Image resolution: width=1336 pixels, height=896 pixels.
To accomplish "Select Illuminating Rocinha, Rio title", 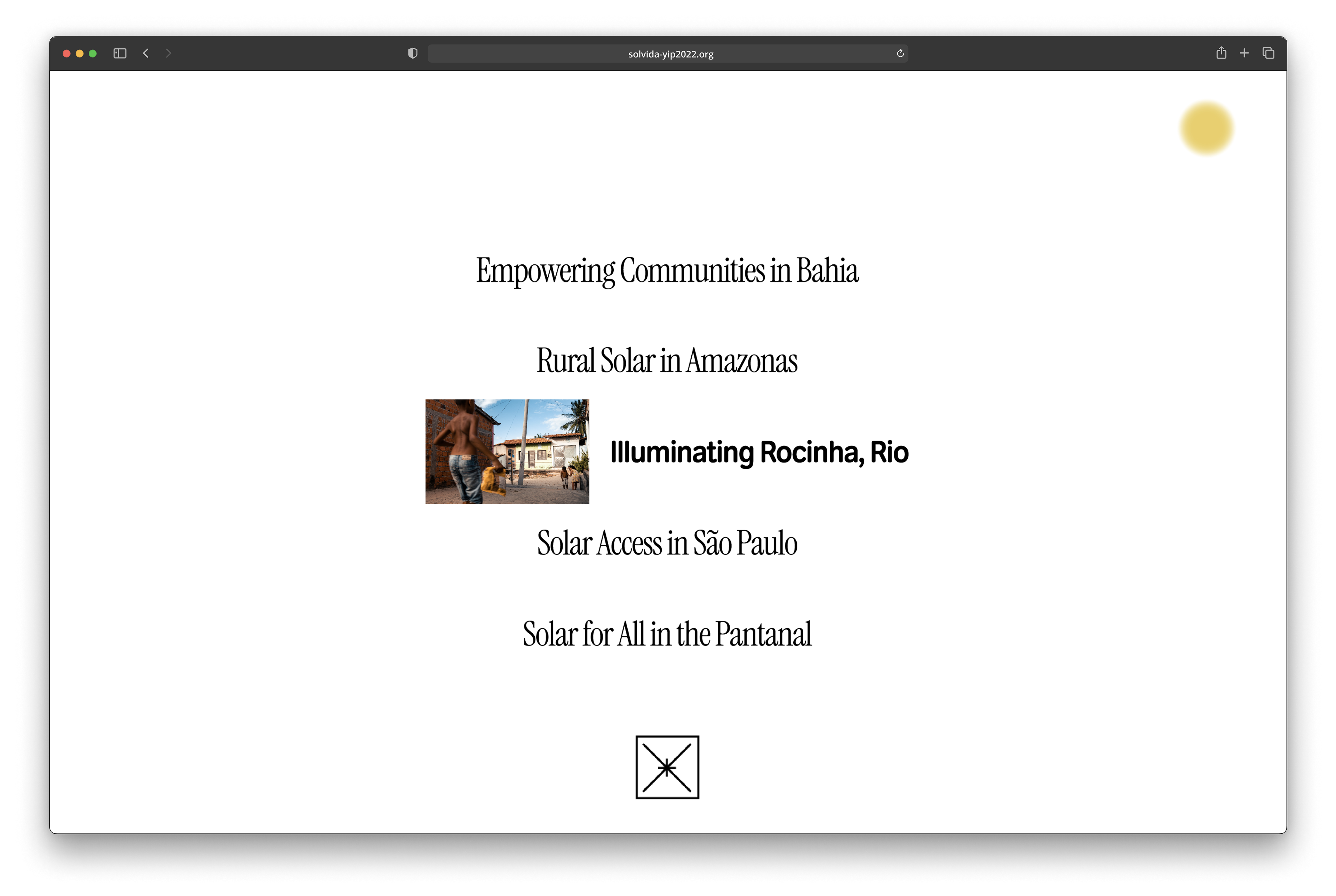I will (759, 452).
